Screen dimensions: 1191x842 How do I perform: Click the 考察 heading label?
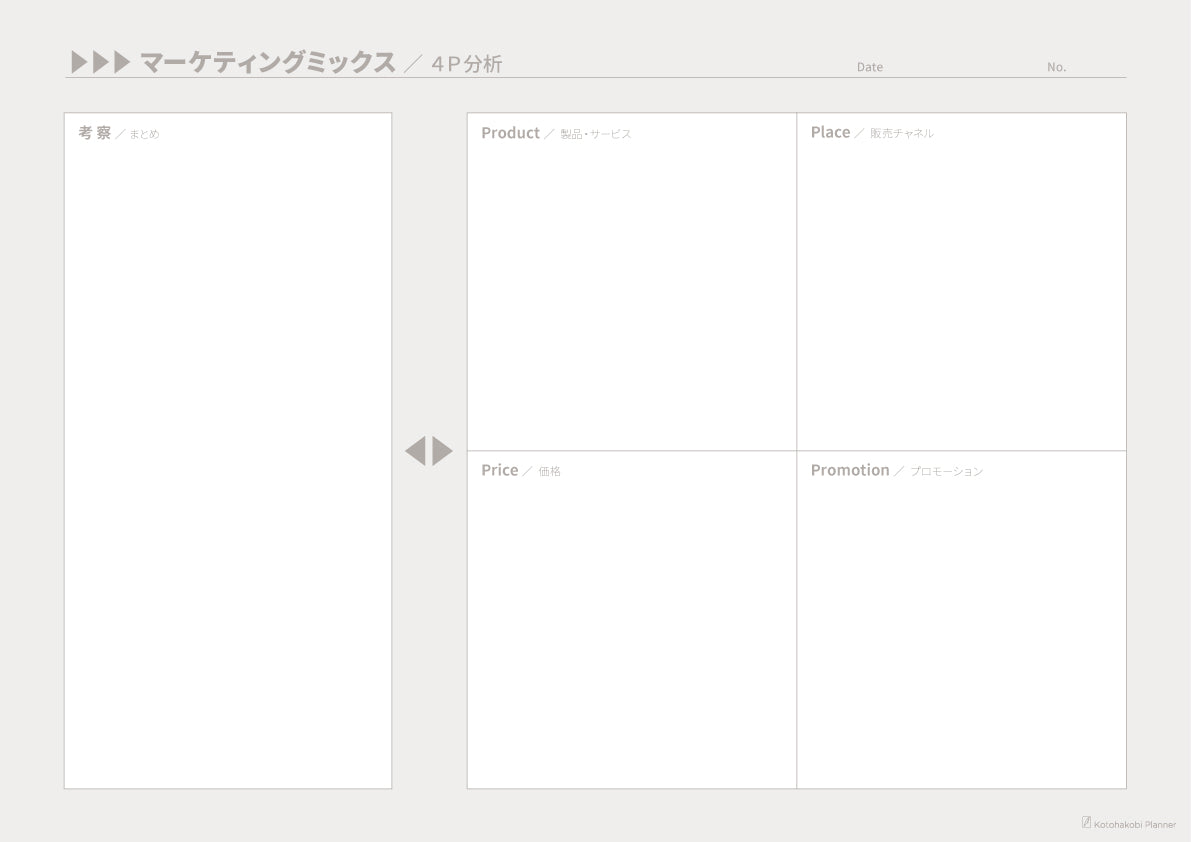tap(95, 133)
